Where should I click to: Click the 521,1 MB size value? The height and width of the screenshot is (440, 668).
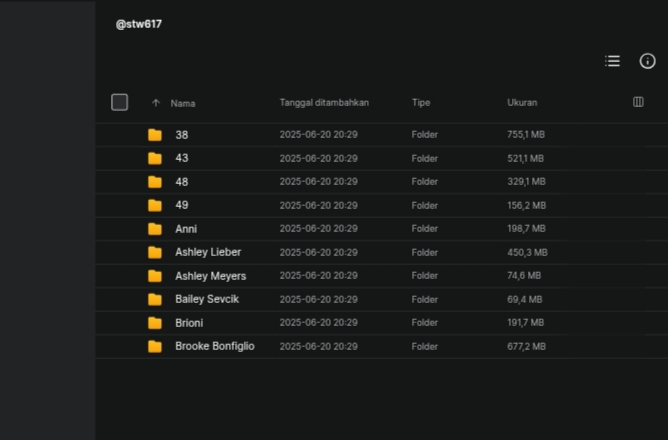525,158
